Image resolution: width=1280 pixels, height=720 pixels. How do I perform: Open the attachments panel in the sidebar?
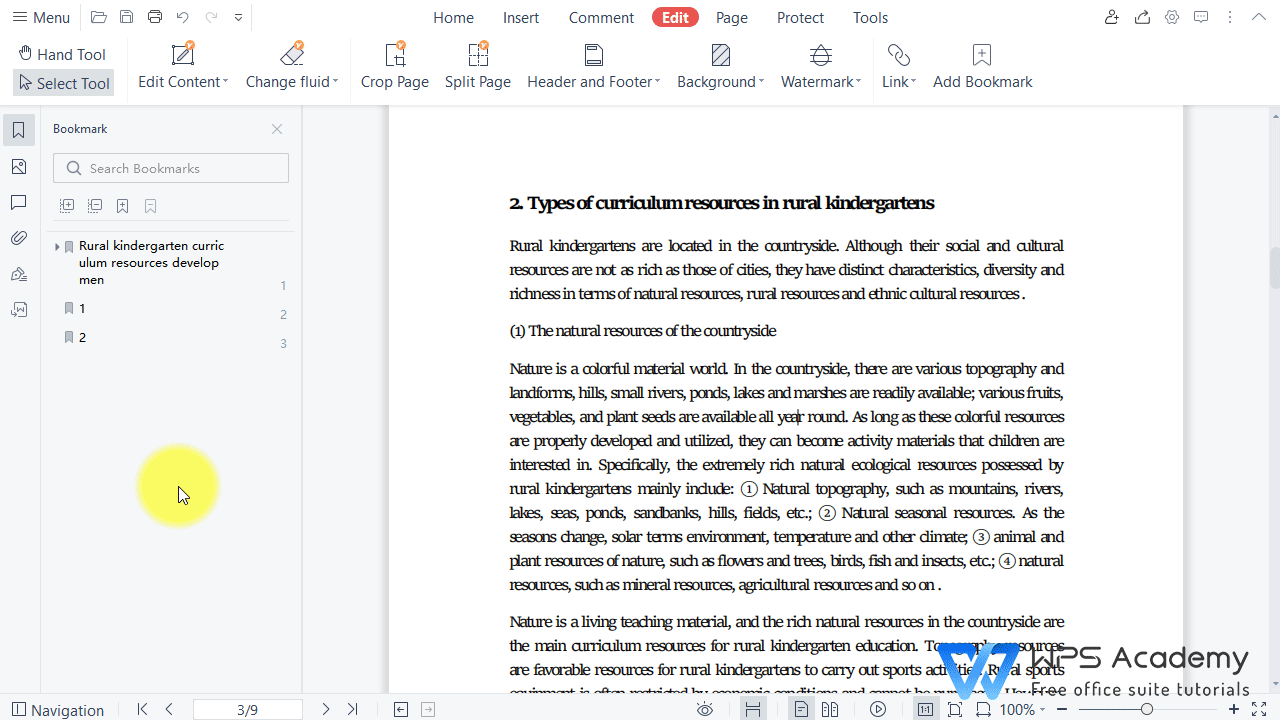click(x=18, y=238)
